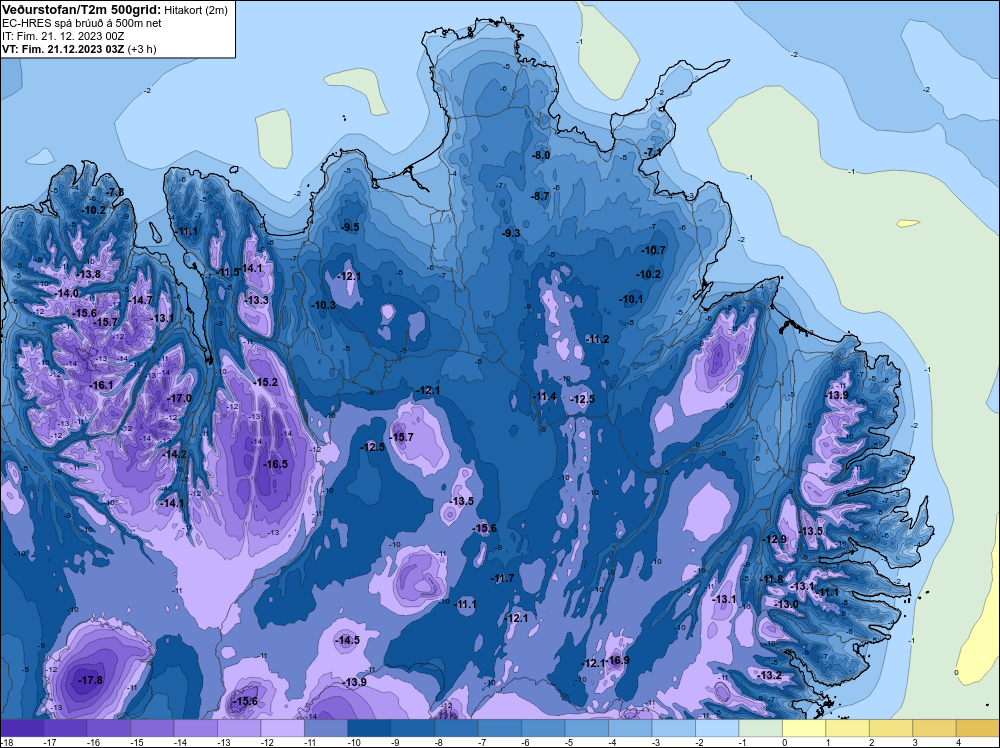Click the -10.1 temperature label
The image size is (1000, 748).
coord(631,300)
